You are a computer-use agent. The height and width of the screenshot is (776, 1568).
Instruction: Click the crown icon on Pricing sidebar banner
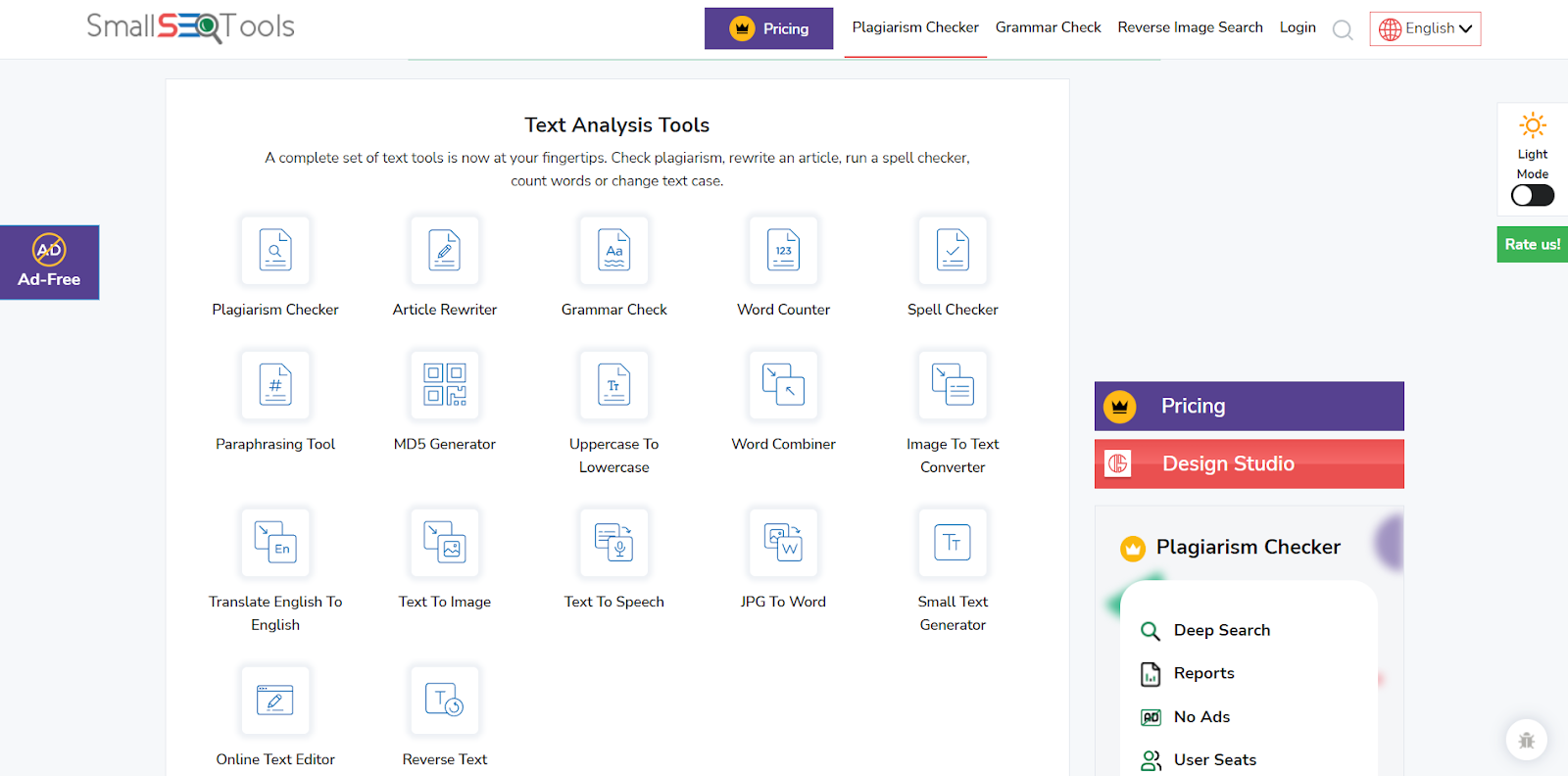(1120, 406)
